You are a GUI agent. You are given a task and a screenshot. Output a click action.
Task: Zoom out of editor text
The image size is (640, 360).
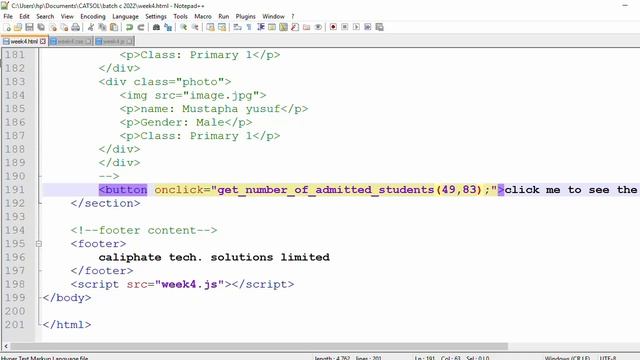(x=195, y=27)
